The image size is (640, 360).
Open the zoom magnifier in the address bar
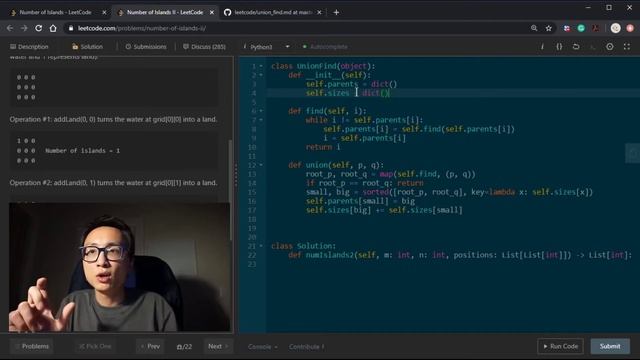coord(534,28)
